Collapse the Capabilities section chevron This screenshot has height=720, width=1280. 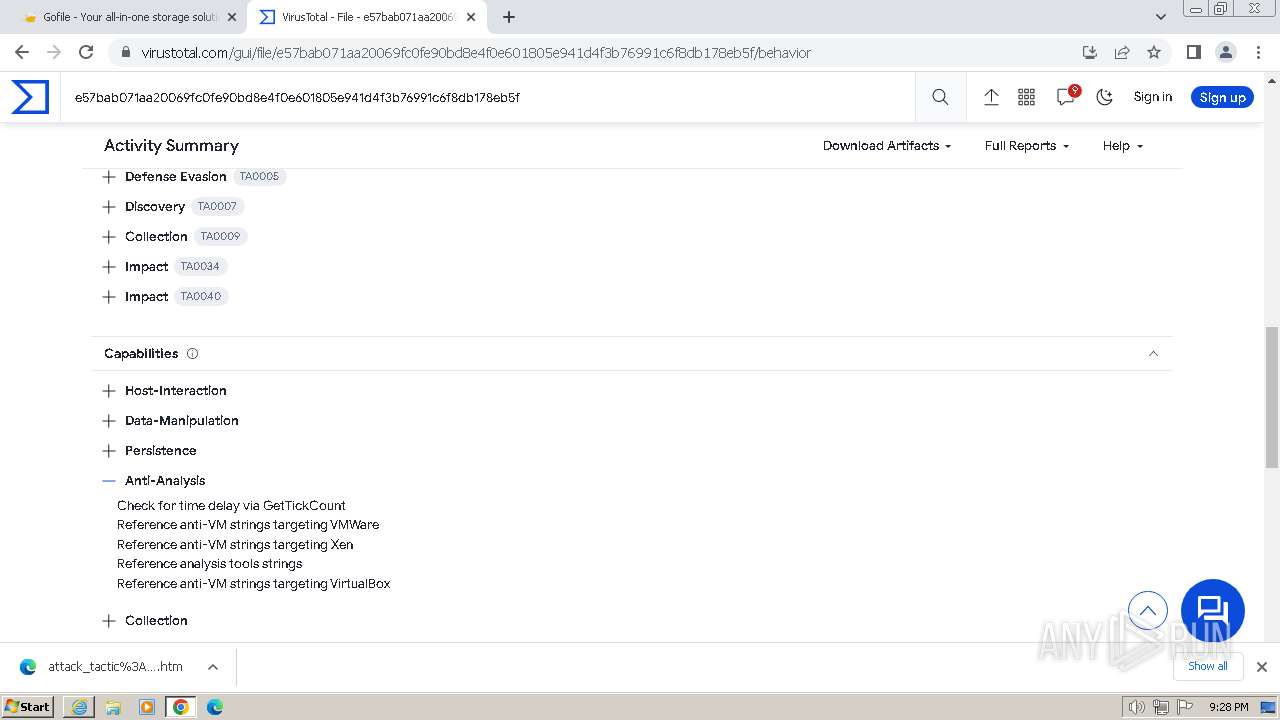coord(1153,354)
